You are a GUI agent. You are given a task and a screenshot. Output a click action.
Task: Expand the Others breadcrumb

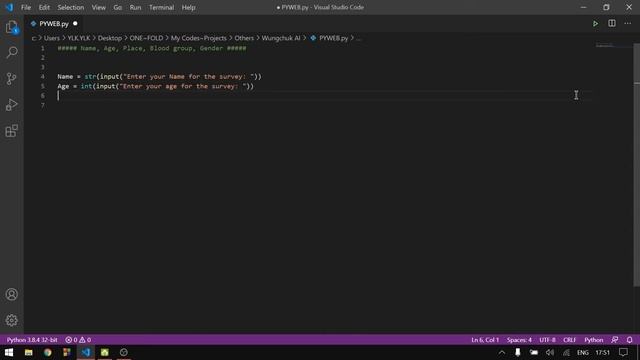click(x=244, y=38)
